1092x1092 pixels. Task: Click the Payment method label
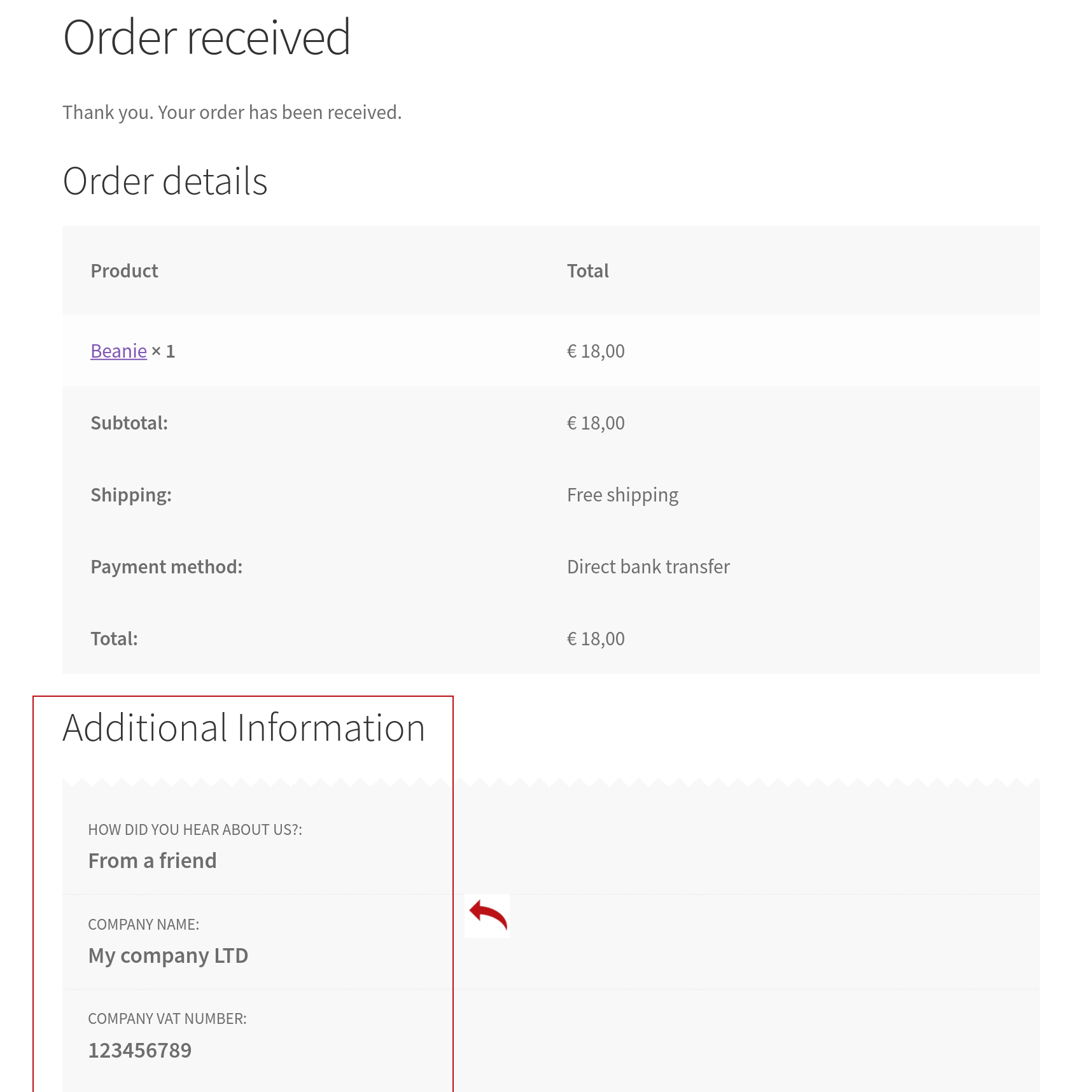166,567
